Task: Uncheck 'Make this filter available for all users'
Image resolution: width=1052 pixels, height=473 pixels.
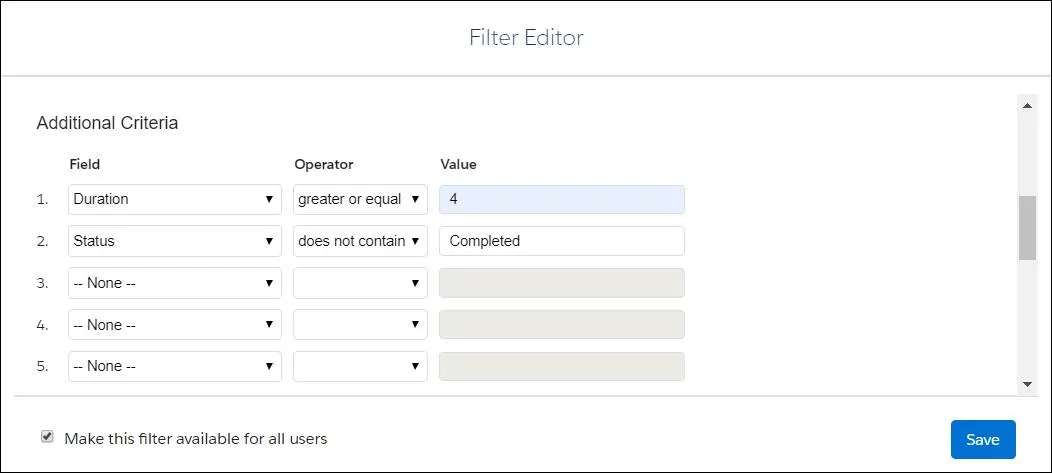Action: tap(47, 437)
